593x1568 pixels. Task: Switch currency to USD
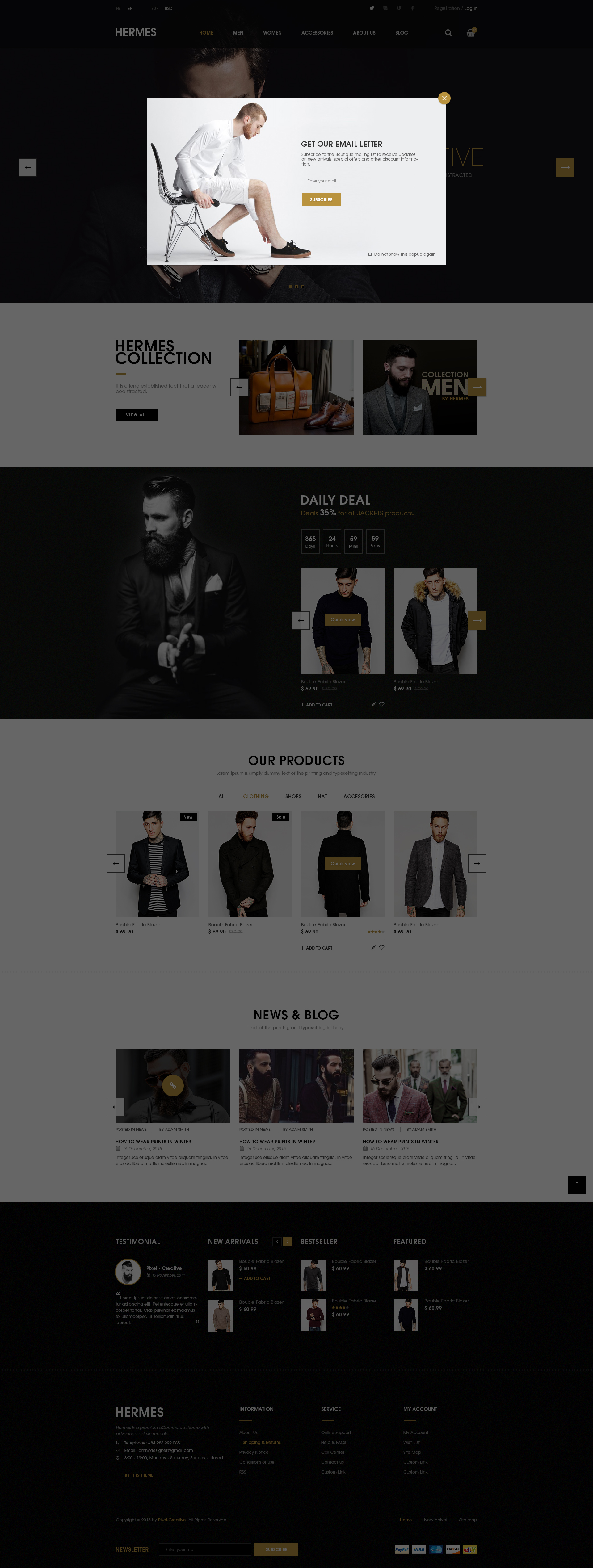tap(169, 9)
